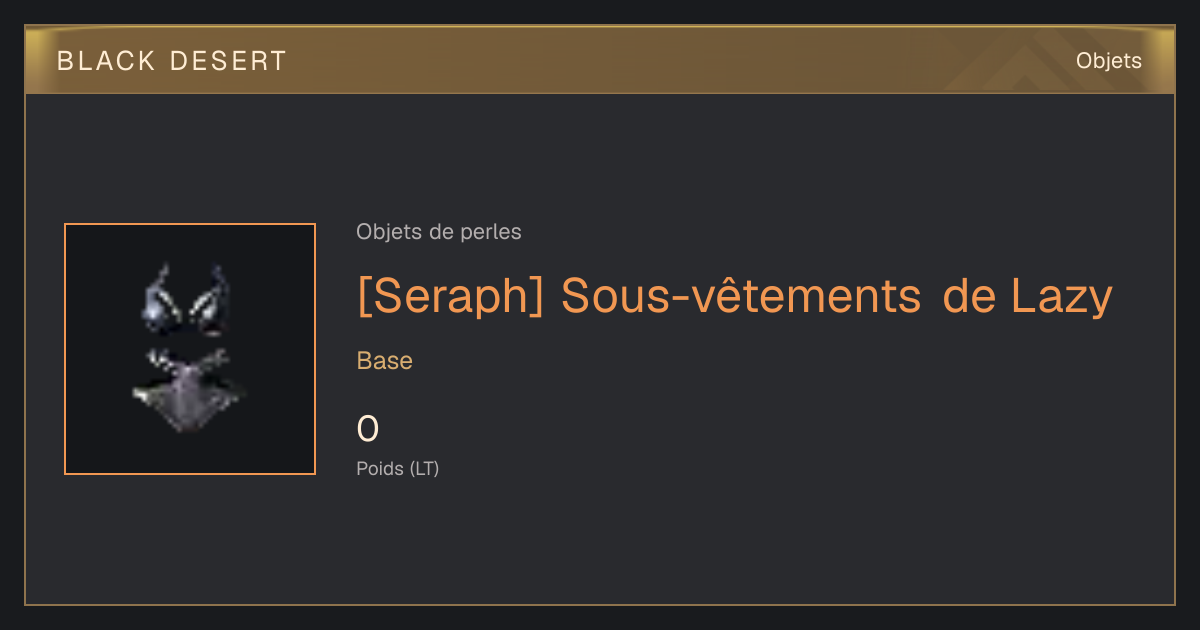Image resolution: width=1200 pixels, height=630 pixels.
Task: Open the Objets de perles category
Action: tap(439, 232)
